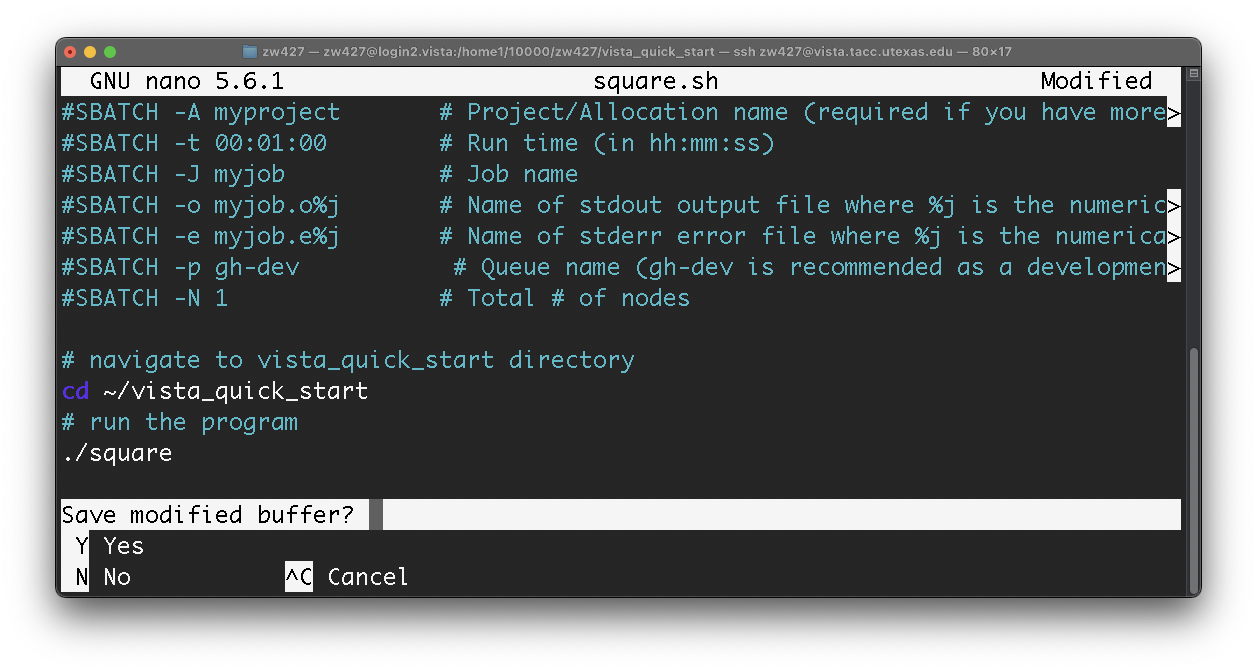Click the truncation arrow on the gh-dev line
The image size is (1257, 671).
(x=1174, y=267)
